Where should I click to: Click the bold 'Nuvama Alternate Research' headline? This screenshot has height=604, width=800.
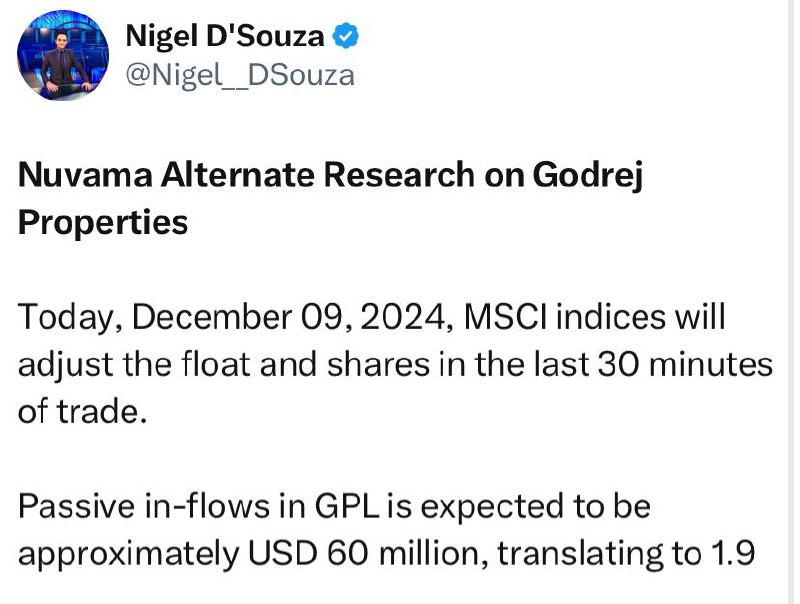tap(246, 175)
